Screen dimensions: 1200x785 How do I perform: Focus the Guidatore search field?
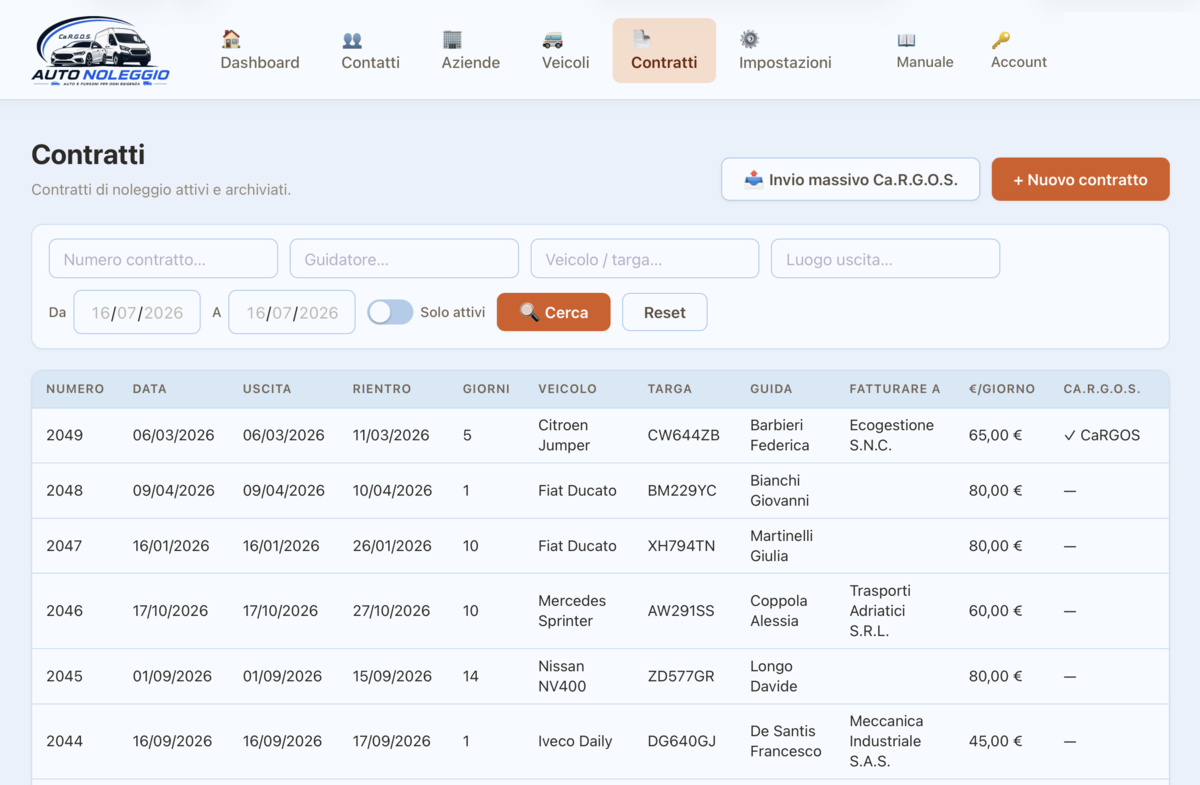point(404,259)
